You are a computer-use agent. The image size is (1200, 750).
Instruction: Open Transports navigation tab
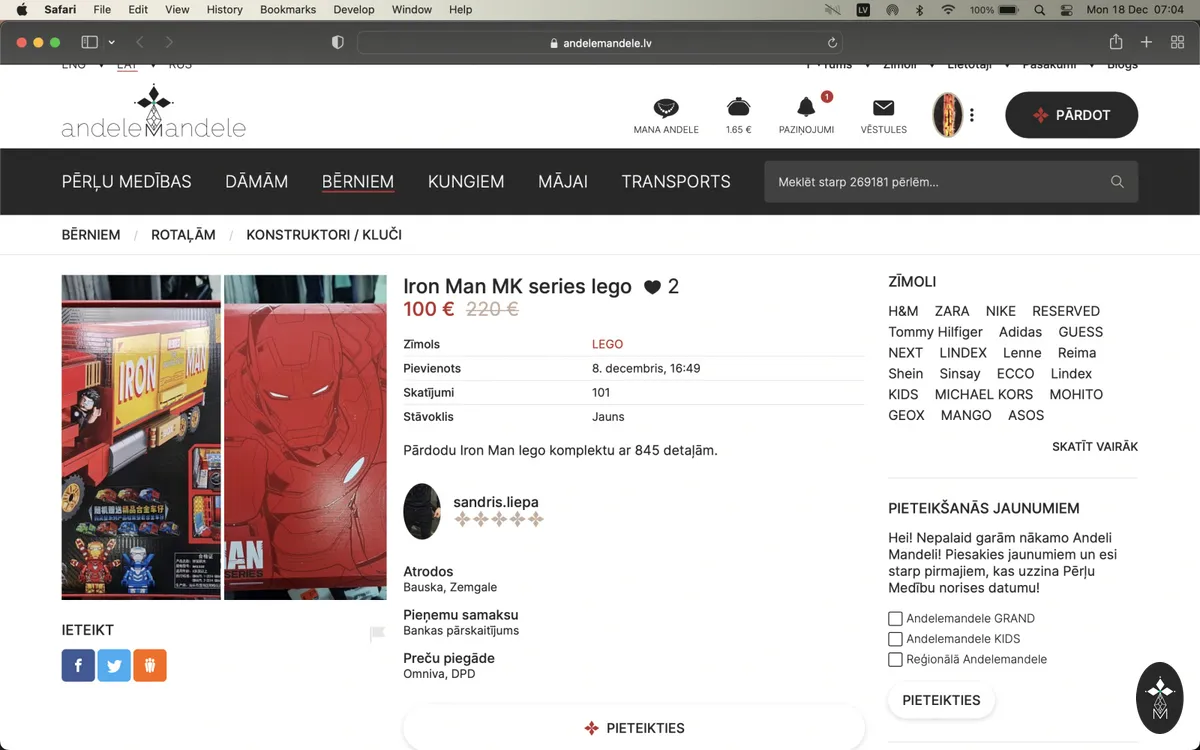[x=676, y=182]
